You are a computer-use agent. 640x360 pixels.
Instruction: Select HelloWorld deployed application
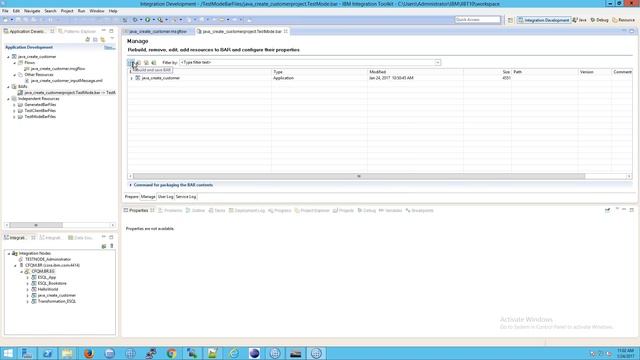click(x=48, y=289)
